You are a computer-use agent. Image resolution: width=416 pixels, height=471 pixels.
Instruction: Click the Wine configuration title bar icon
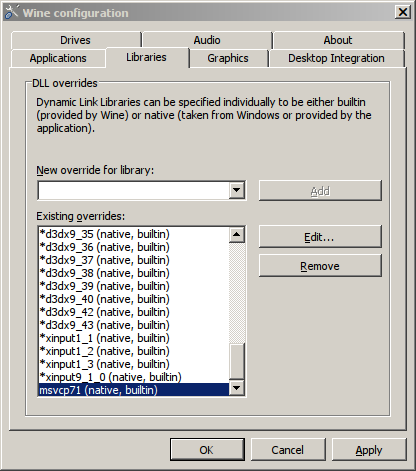[x=11, y=12]
